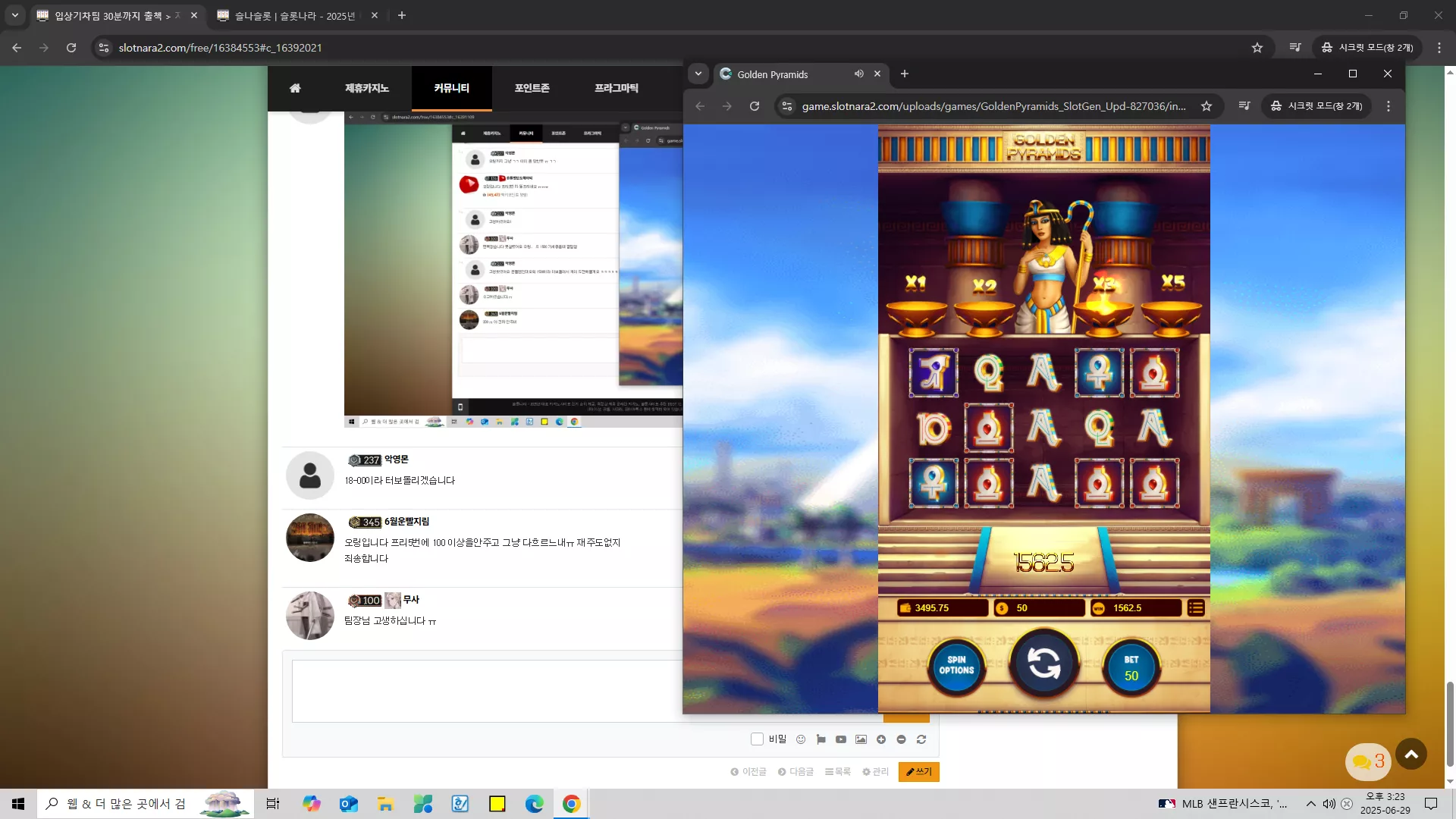Open media controls in the game window toolbar
The height and width of the screenshot is (819, 1456).
[x=1244, y=106]
